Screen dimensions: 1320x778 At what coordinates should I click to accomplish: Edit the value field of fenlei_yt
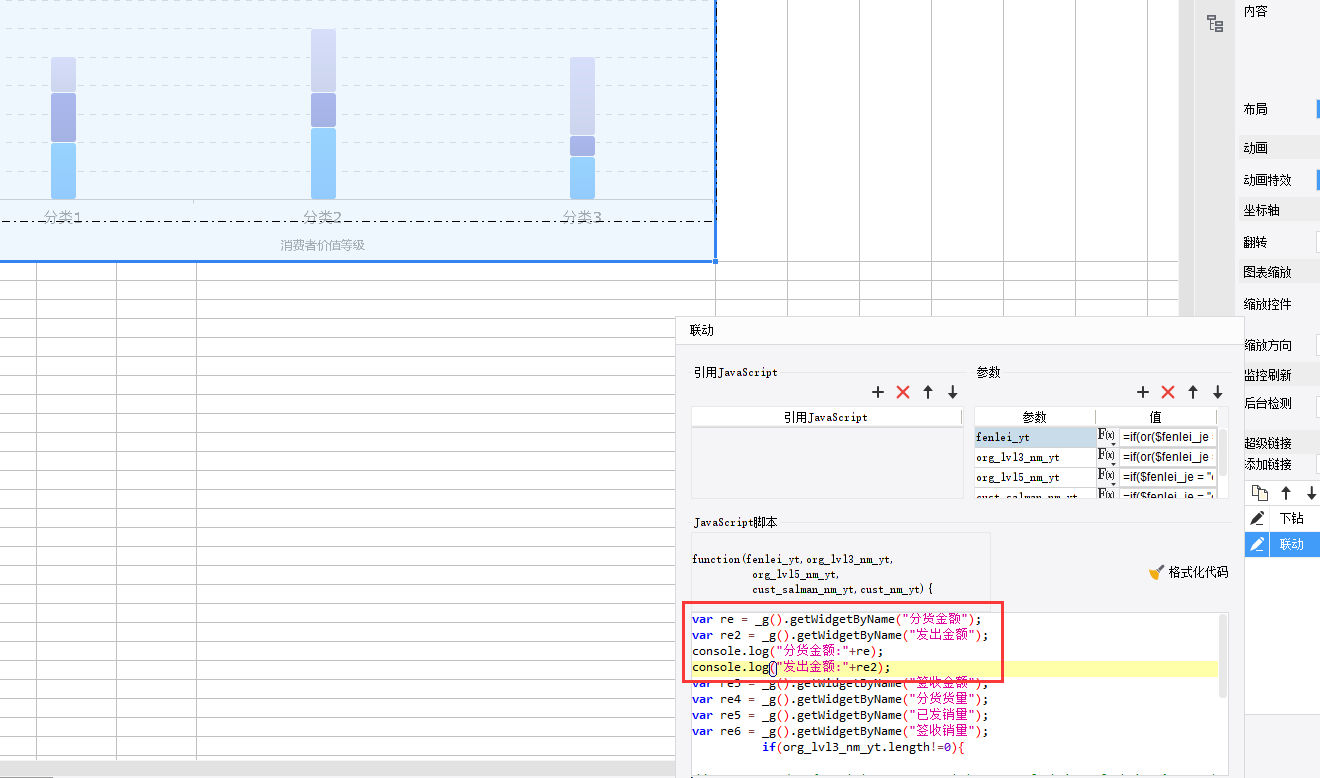1167,436
